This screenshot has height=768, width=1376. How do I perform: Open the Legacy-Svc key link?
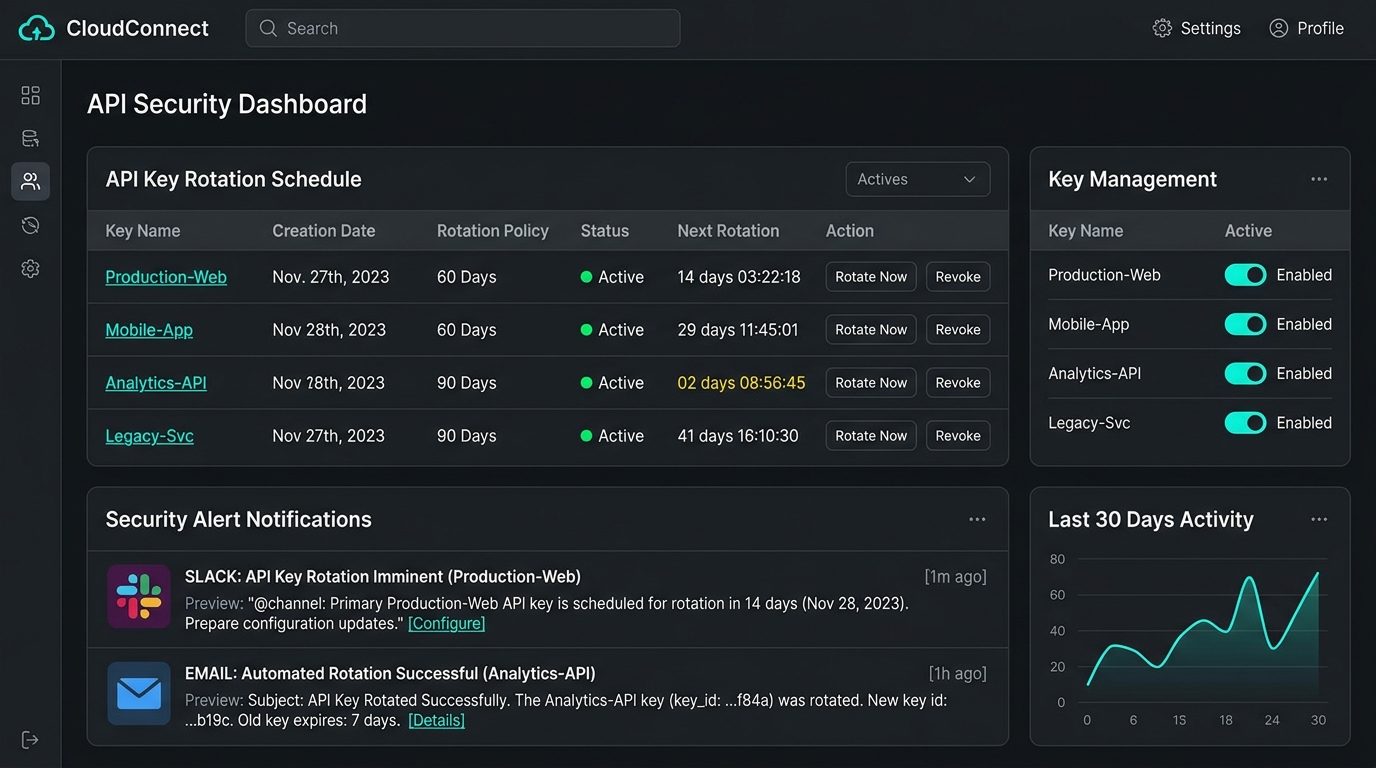tap(149, 436)
